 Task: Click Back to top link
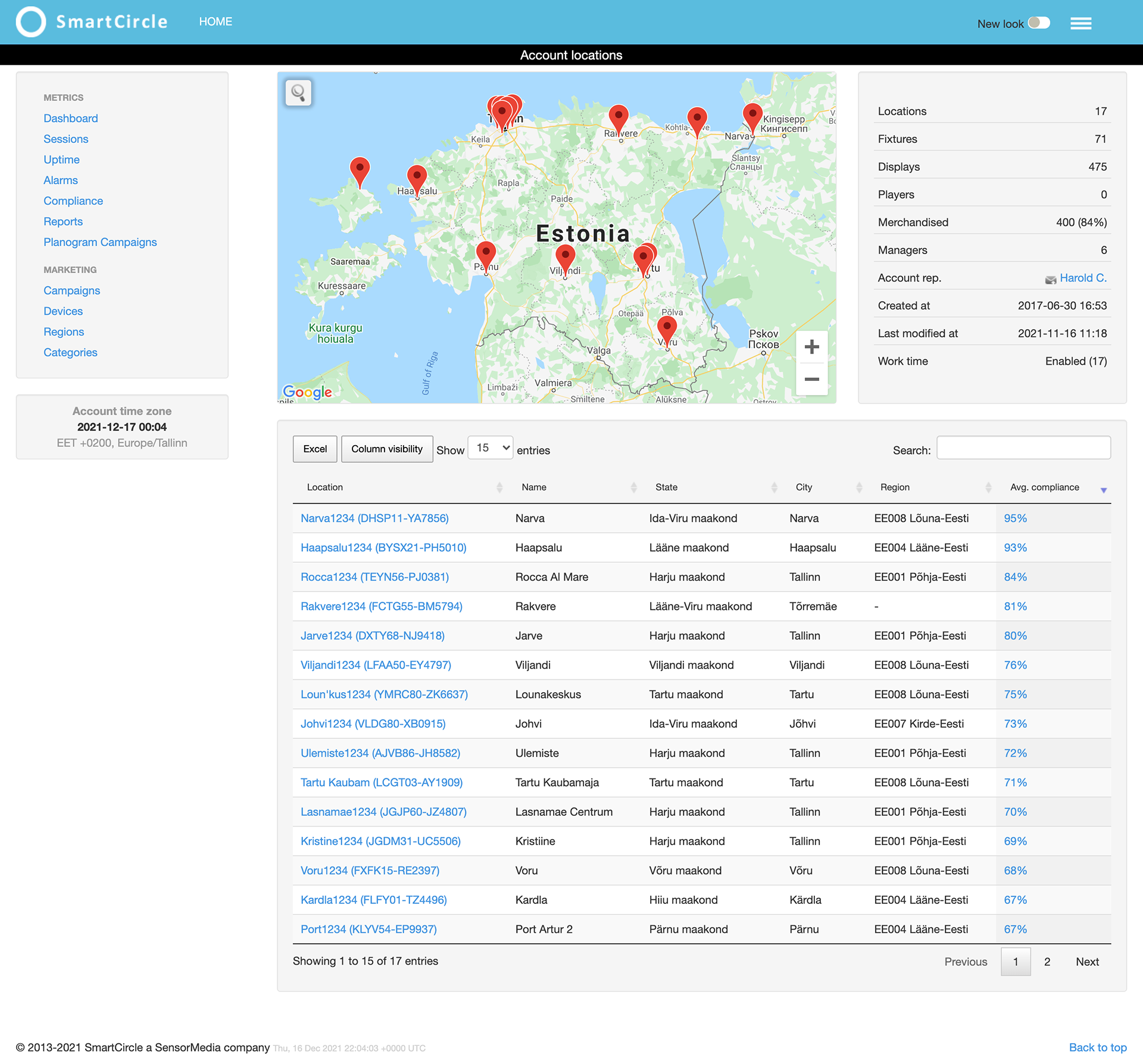(1098, 1047)
